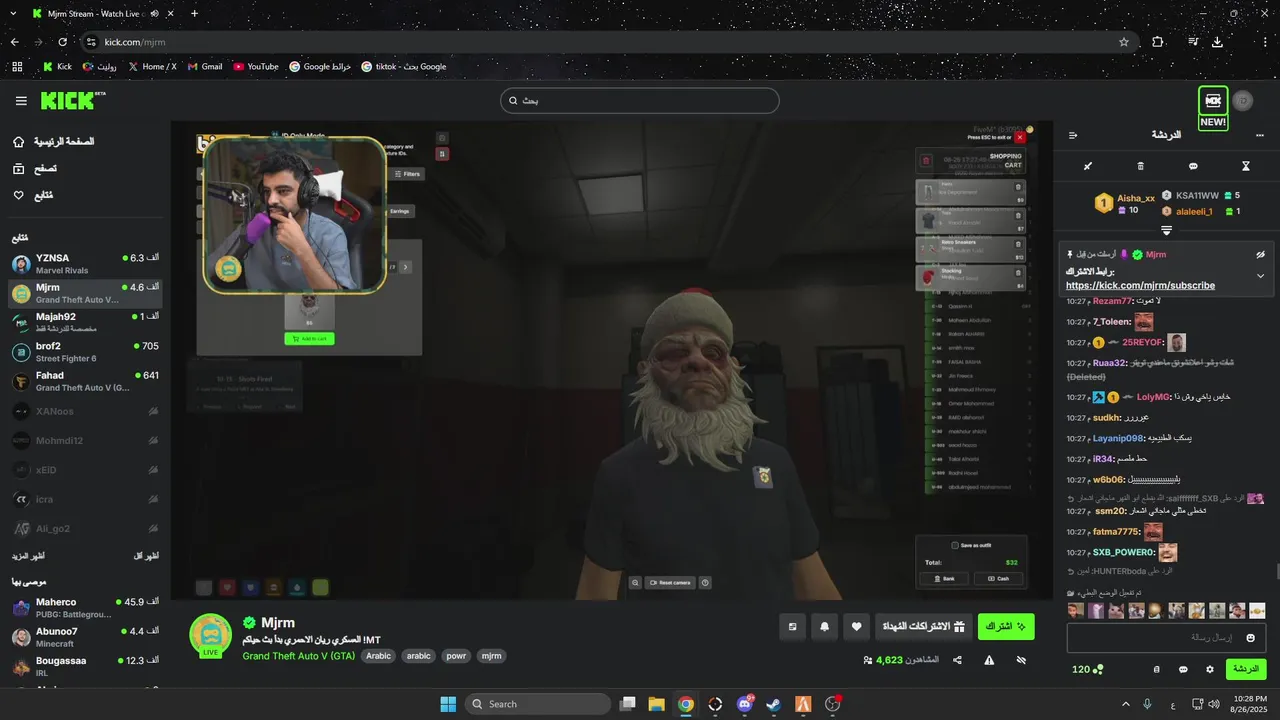Open a new browser tab
This screenshot has height=720, width=1280.
click(x=194, y=14)
